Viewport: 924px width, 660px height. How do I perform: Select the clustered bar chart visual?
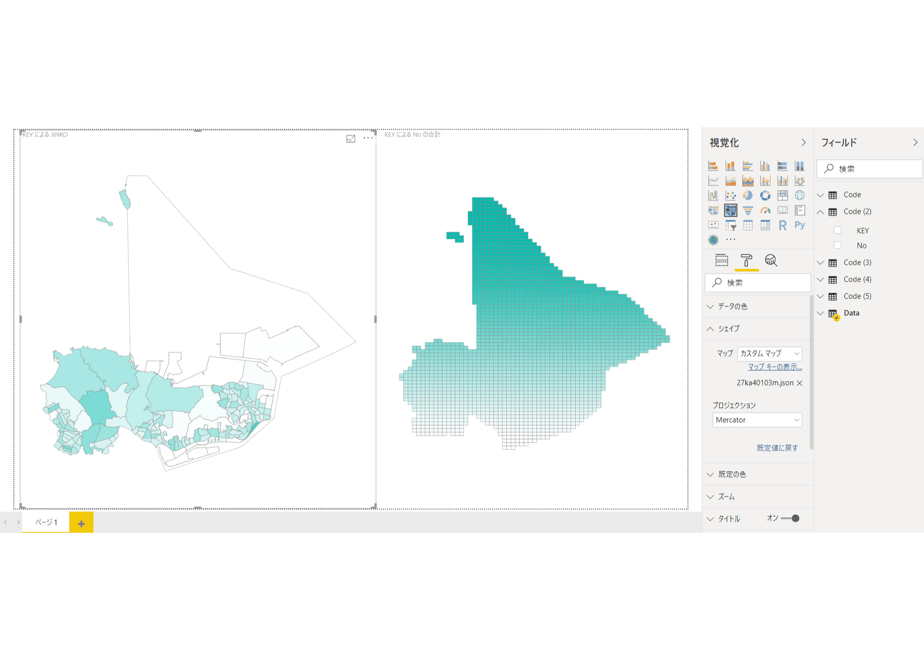pos(748,166)
